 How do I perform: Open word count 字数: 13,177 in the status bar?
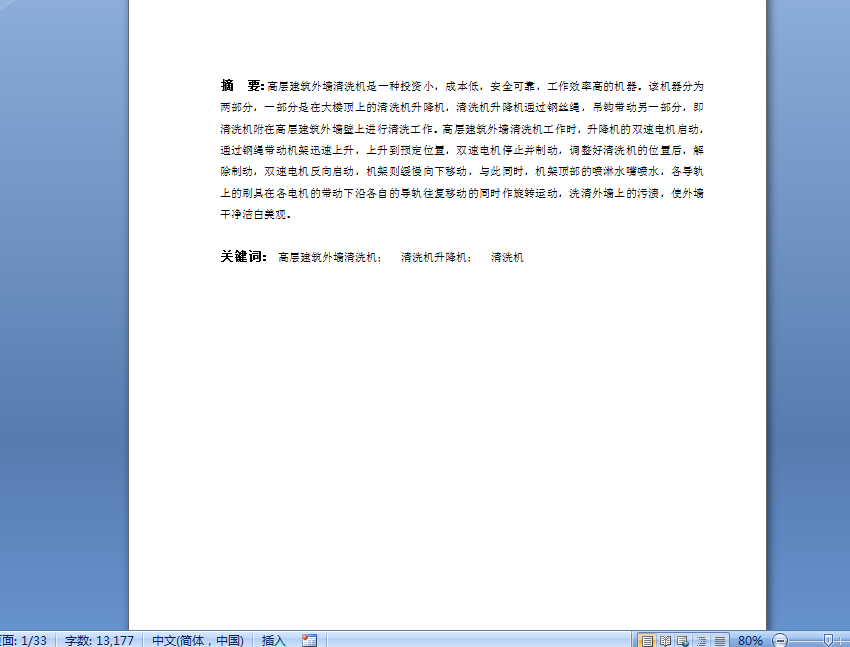tap(99, 640)
